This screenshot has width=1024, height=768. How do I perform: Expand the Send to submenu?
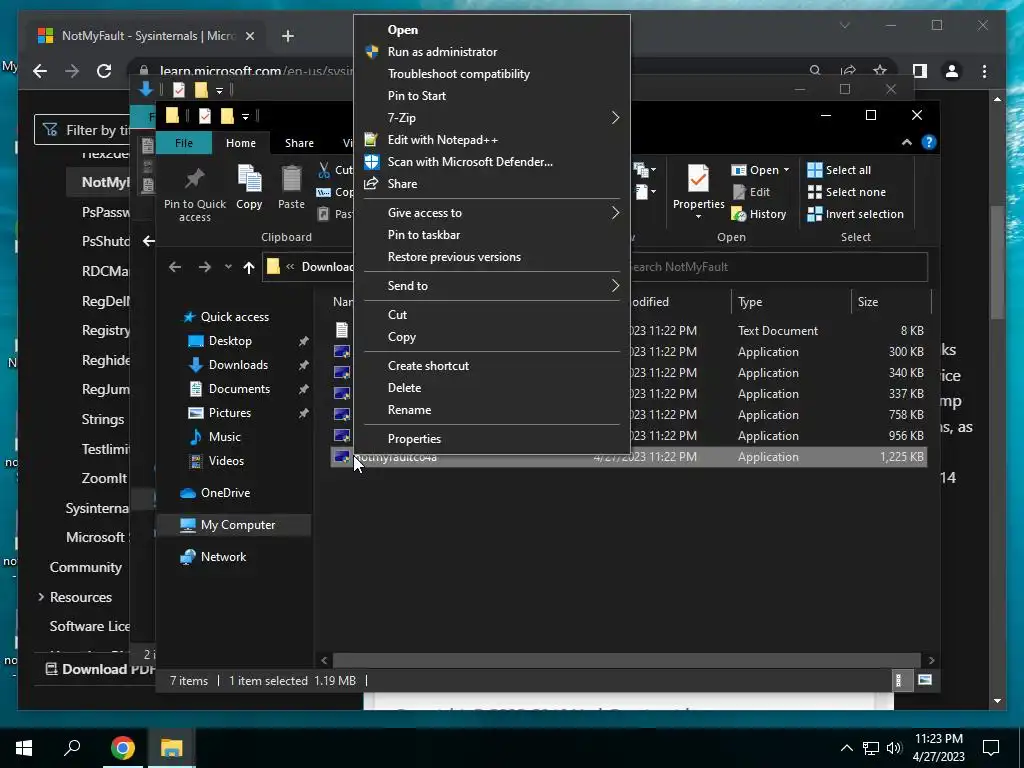pos(492,285)
